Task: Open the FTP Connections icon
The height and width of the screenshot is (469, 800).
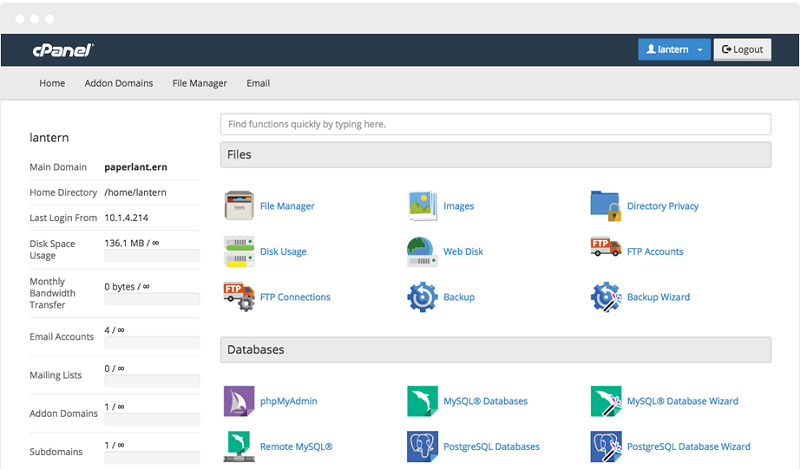Action: (239, 296)
